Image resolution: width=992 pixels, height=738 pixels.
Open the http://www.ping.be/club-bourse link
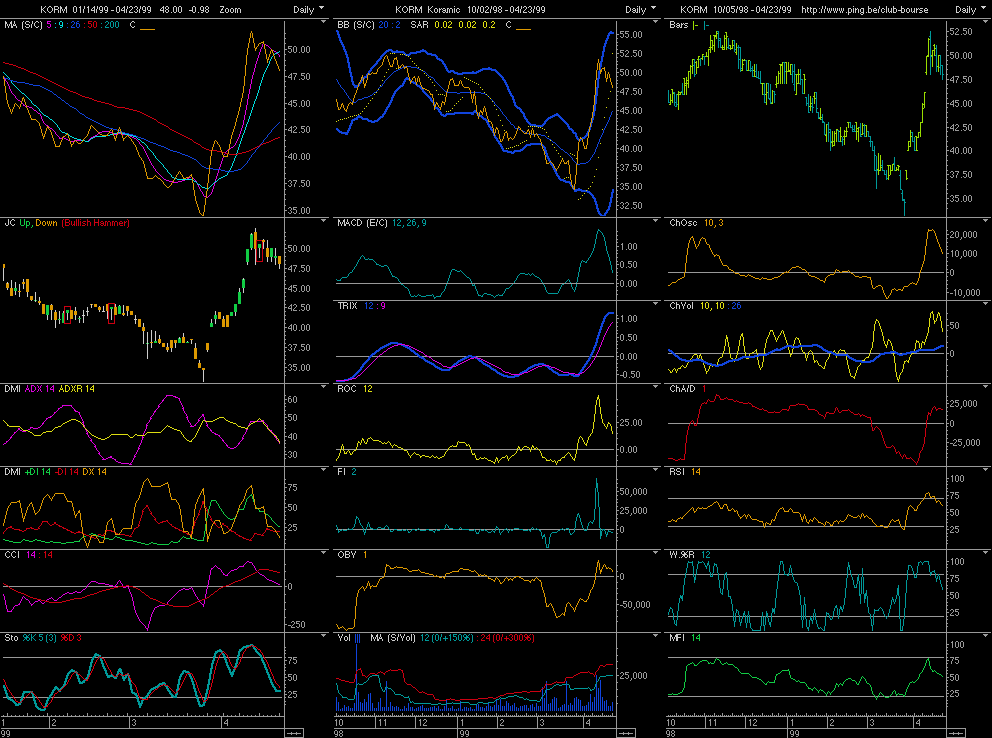tap(865, 9)
